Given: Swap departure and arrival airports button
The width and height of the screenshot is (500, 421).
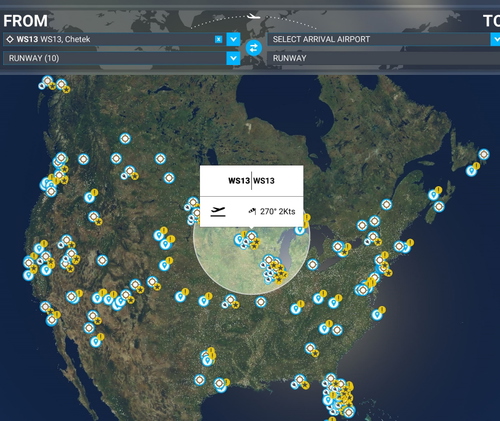Looking at the screenshot, I should coord(254,48).
